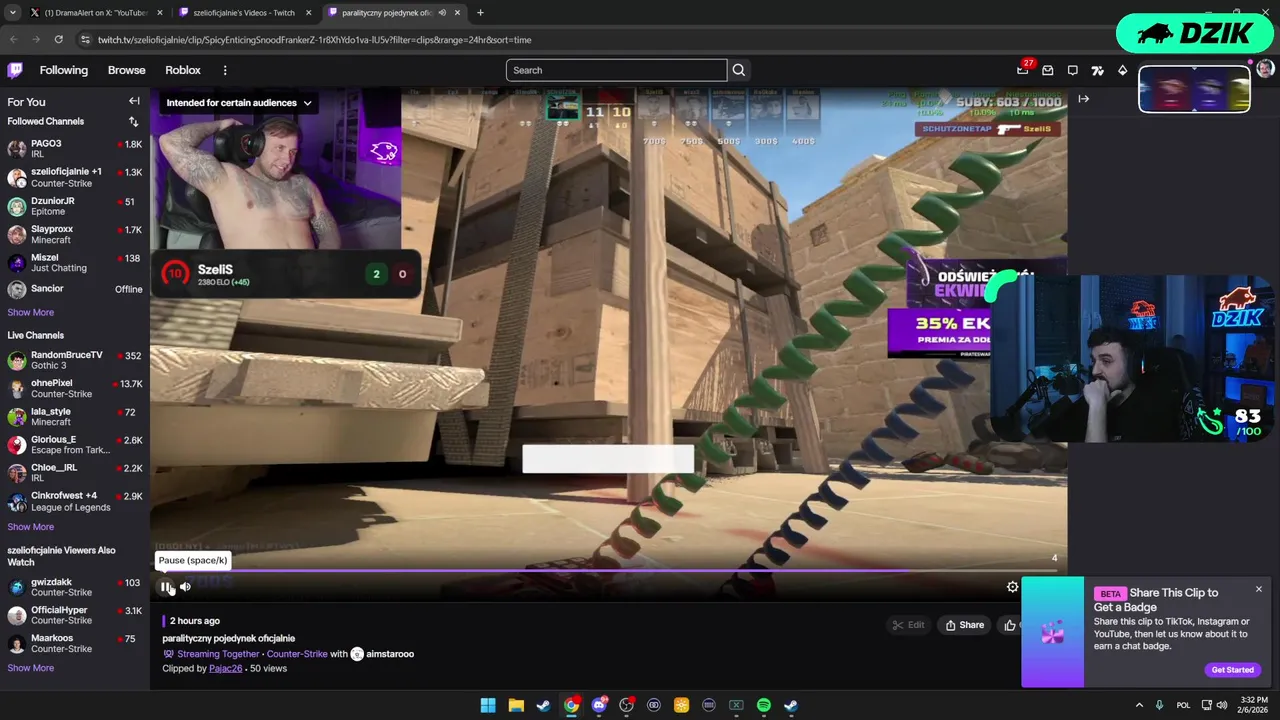Open Spotify from taskbar
This screenshot has width=1280, height=720.
point(764,705)
